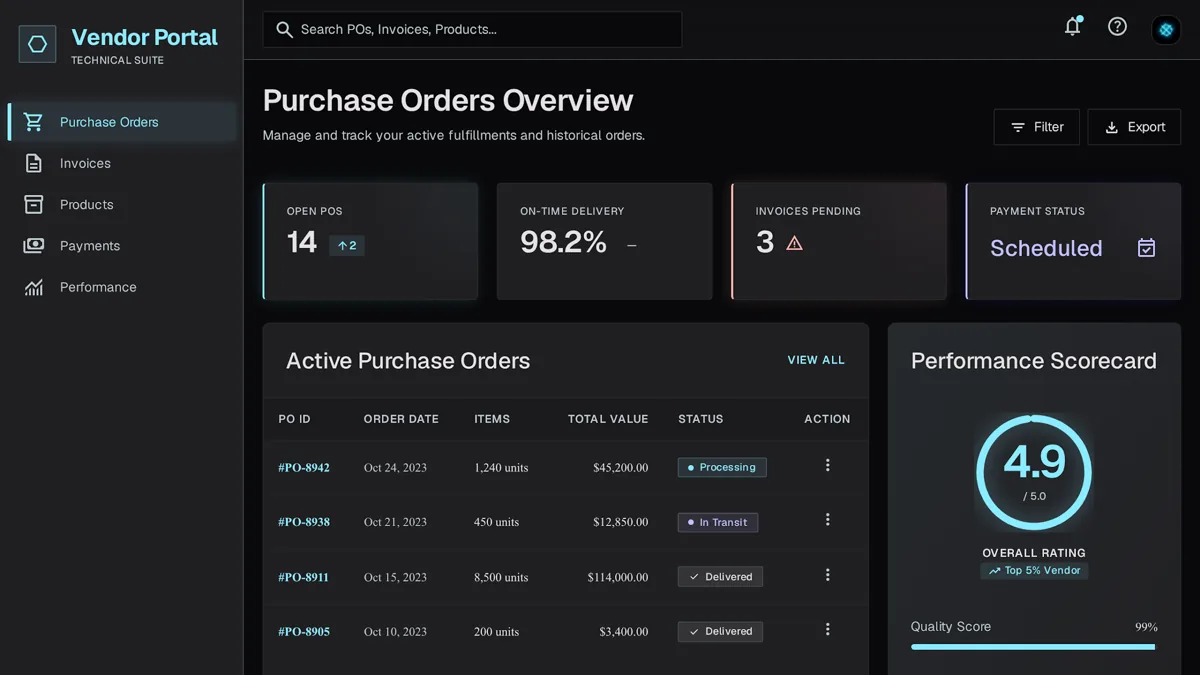The width and height of the screenshot is (1200, 675).
Task: Click Delivered status badge for PO-8911
Action: point(720,577)
